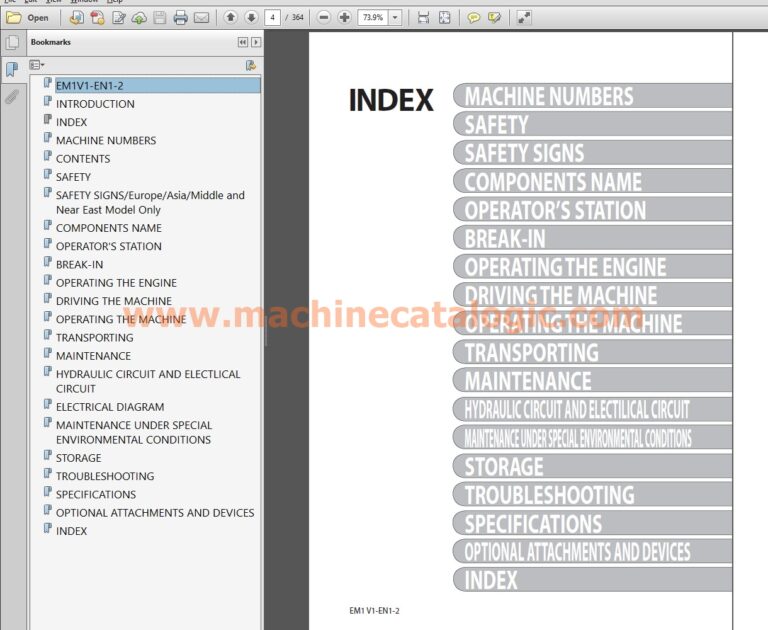Open the SPECIFICATIONS bookmark
The width and height of the screenshot is (768, 630).
coord(96,495)
